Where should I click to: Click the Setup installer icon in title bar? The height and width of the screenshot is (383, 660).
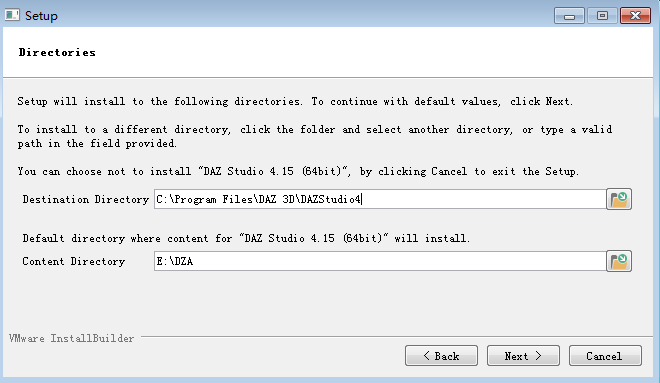[12, 16]
